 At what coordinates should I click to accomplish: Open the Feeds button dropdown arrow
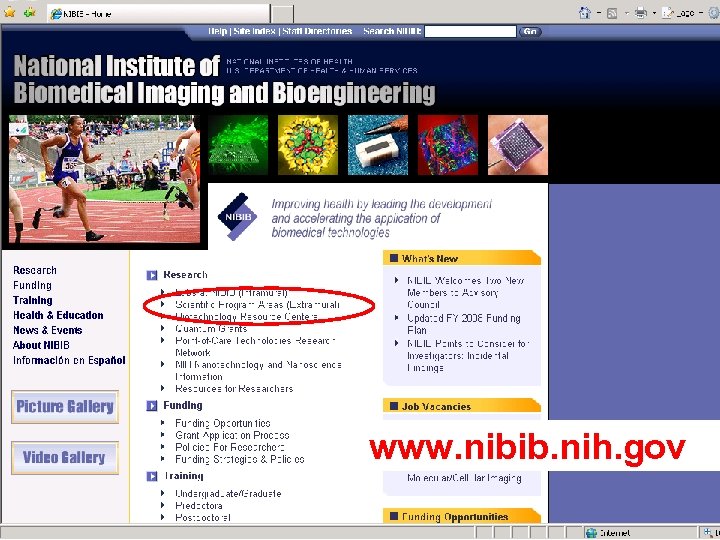[x=626, y=13]
